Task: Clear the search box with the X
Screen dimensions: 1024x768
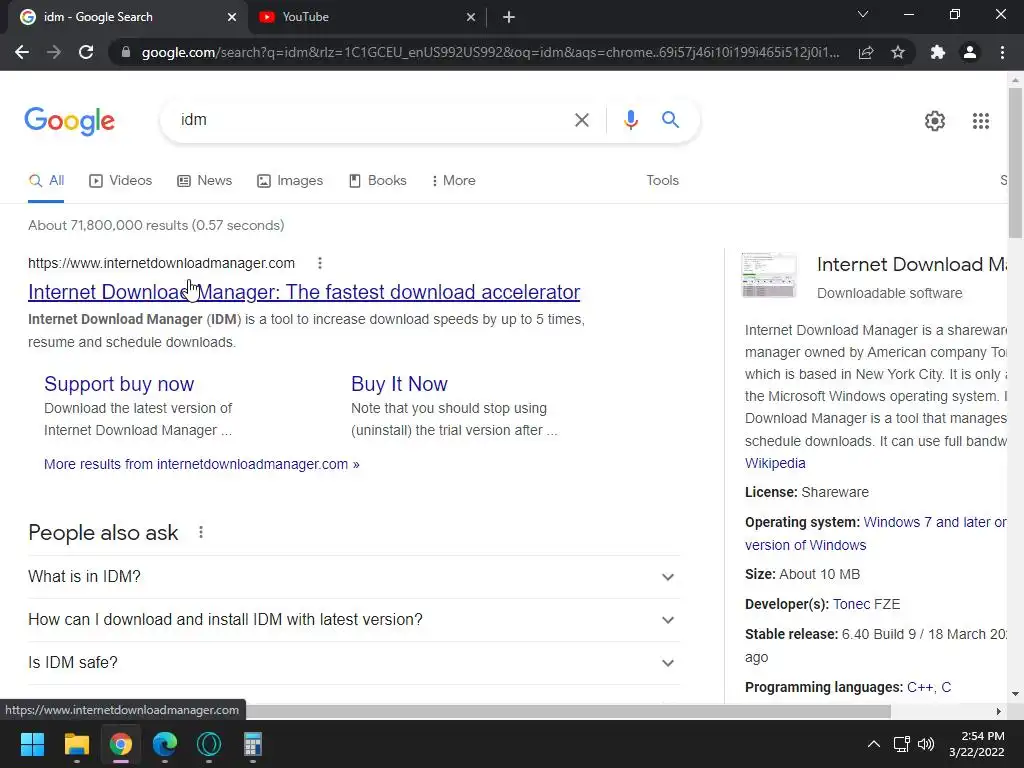Action: click(581, 120)
